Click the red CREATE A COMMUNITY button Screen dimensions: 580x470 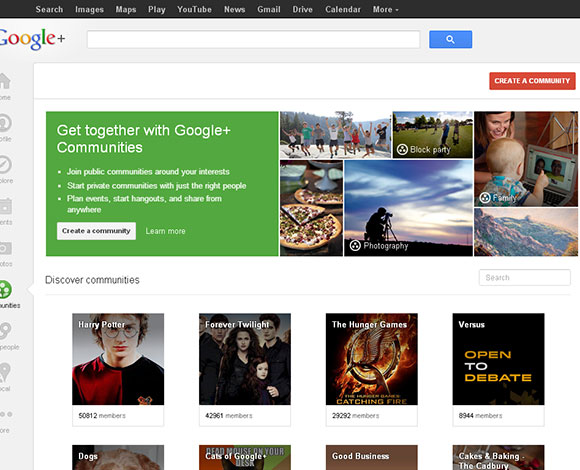(x=532, y=81)
